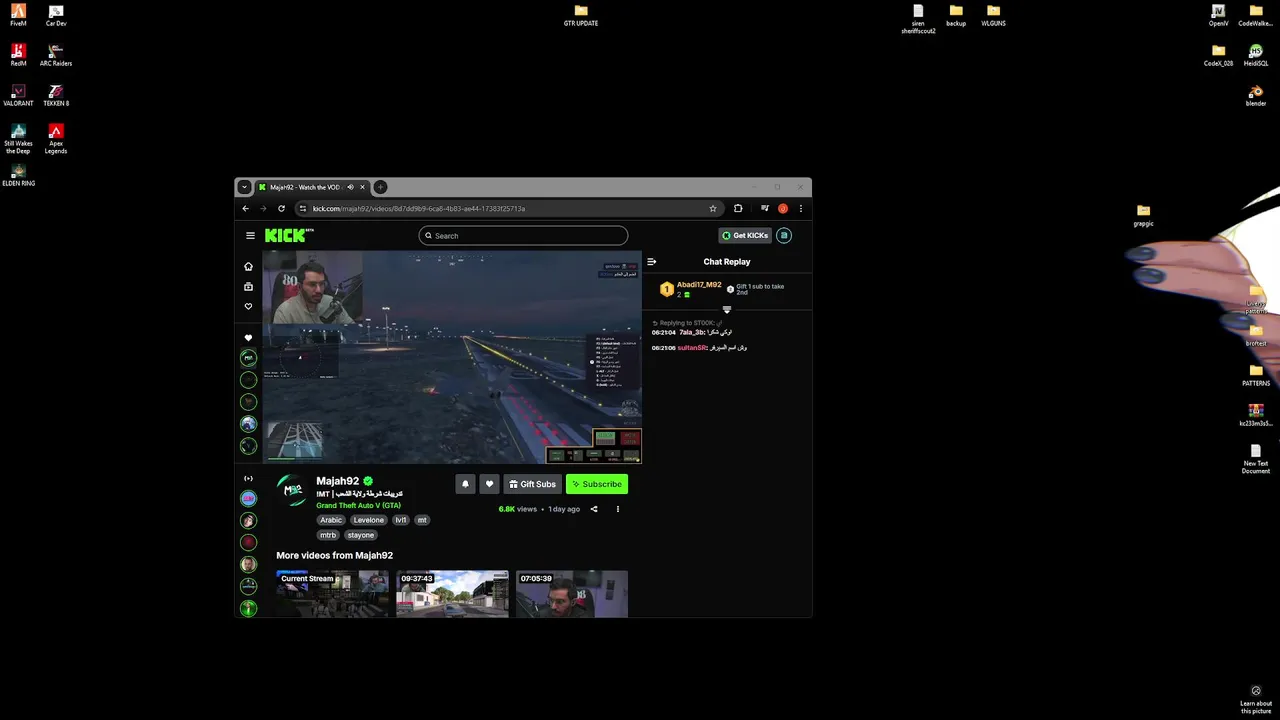Open Majah92 channel name link
This screenshot has height=720, width=1280.
pyautogui.click(x=338, y=481)
